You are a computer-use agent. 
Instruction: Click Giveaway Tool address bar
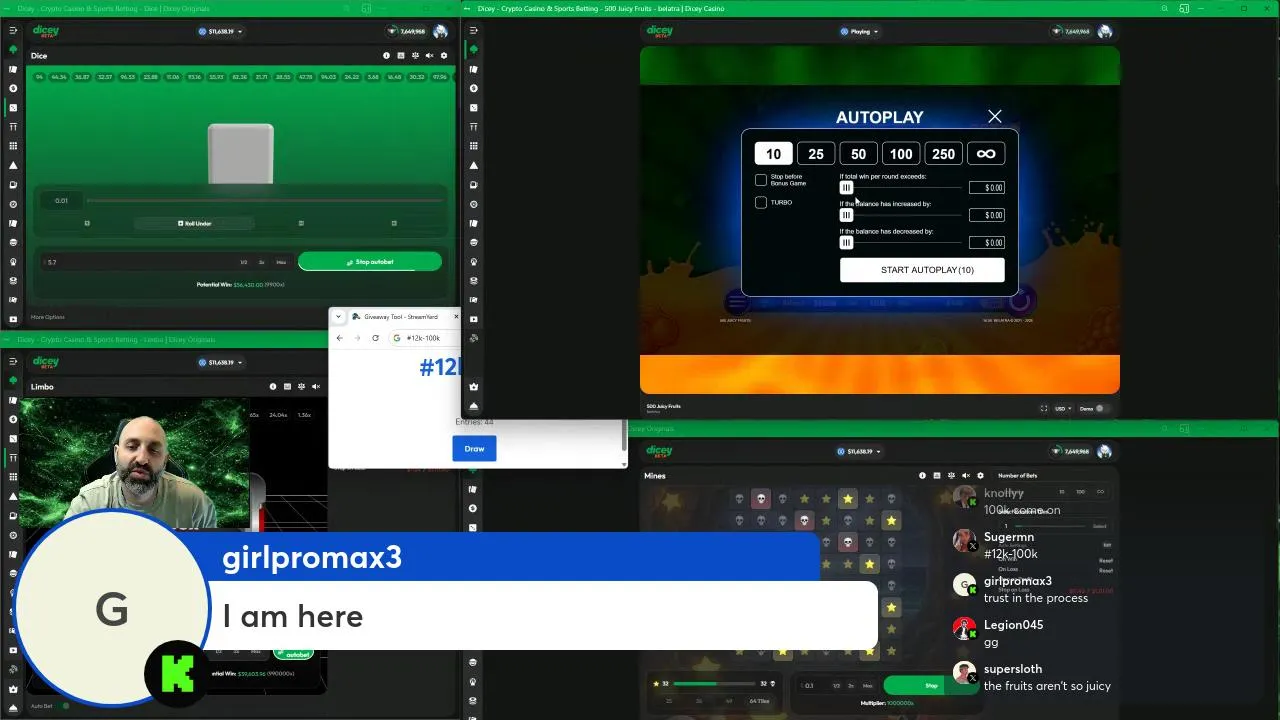(424, 338)
